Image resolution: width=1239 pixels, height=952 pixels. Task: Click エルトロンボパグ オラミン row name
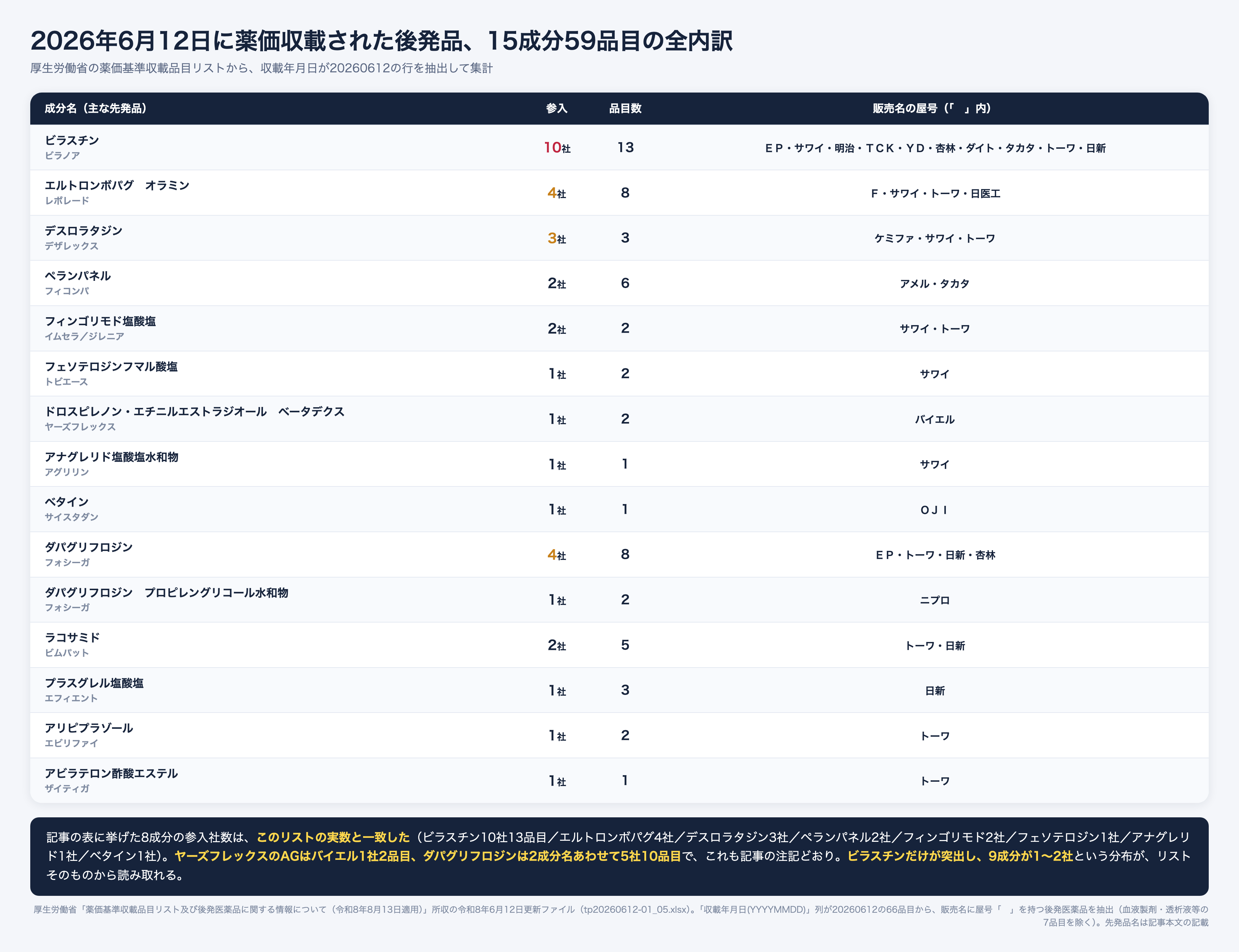(117, 185)
